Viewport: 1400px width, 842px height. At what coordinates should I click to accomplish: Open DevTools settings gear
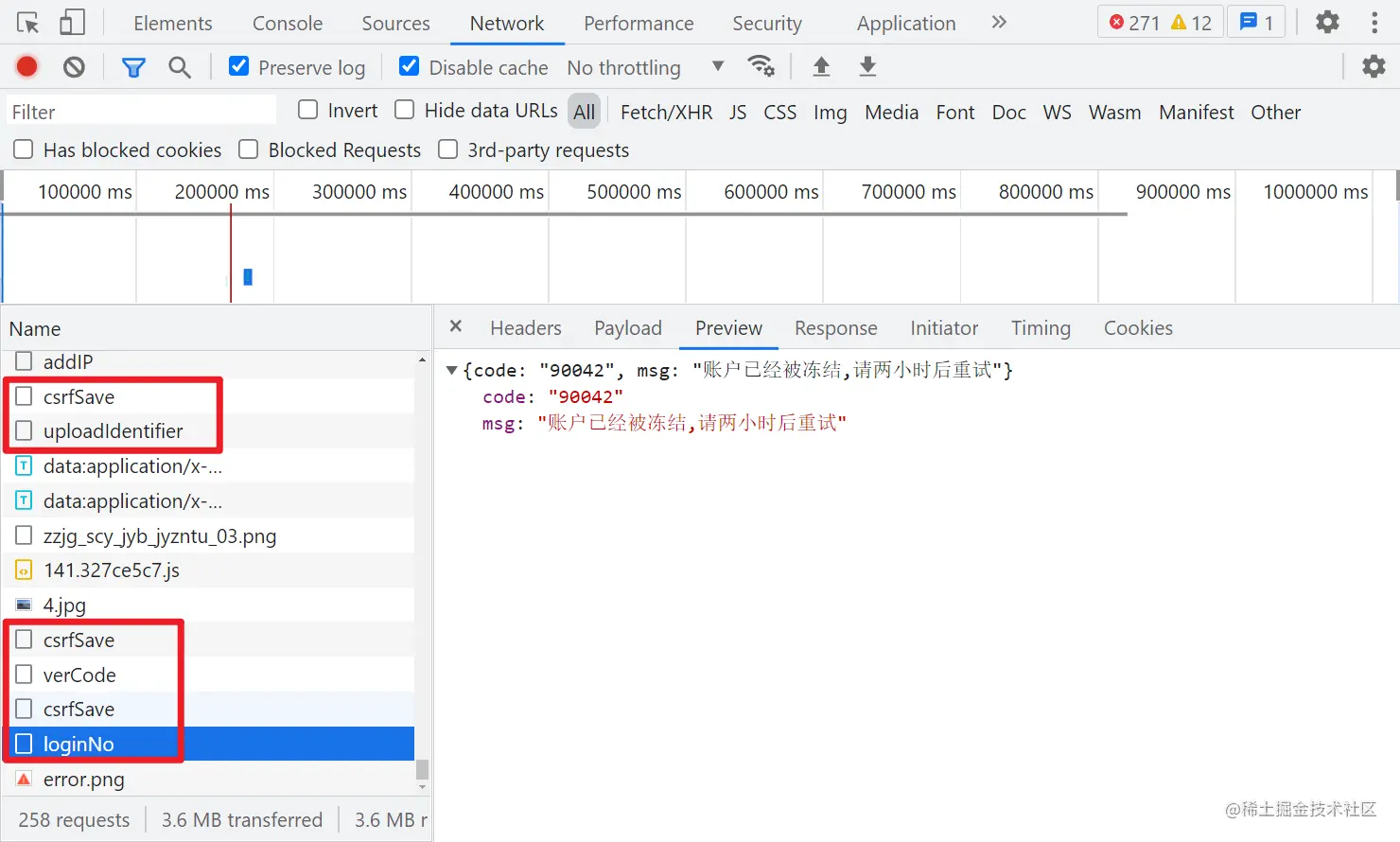[1327, 22]
